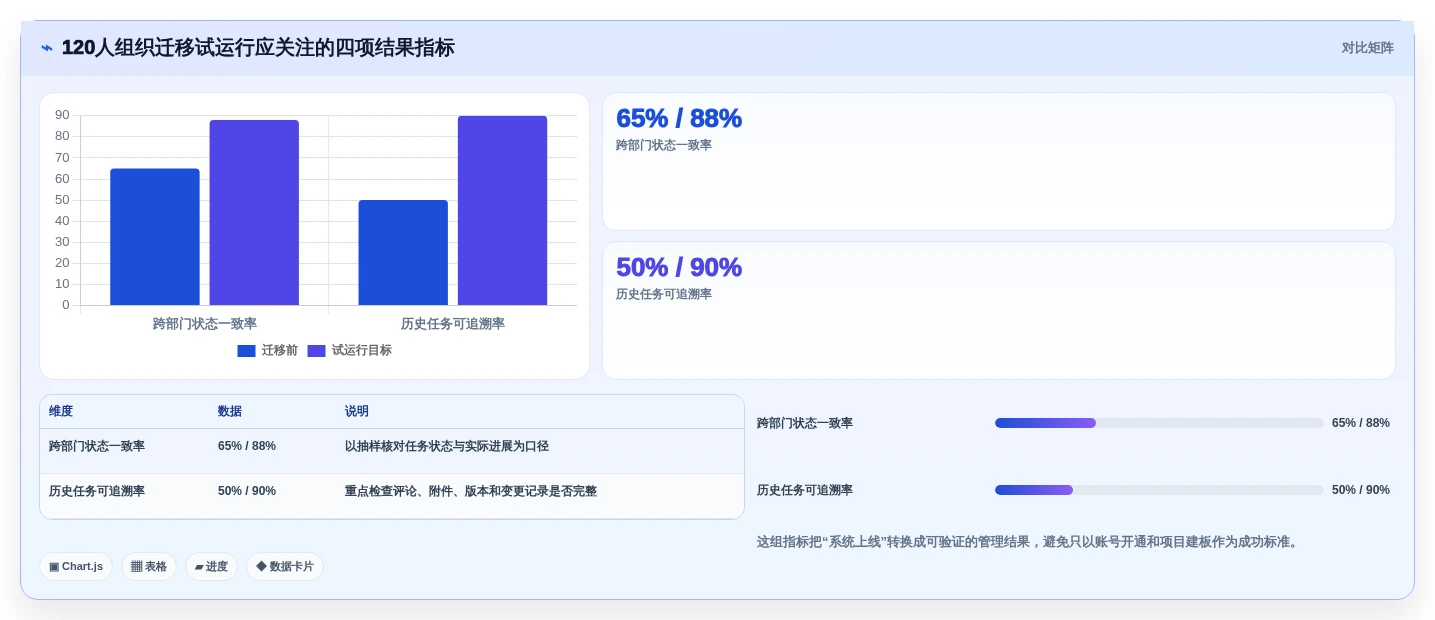This screenshot has width=1435, height=620.
Task: Click the 试运行目标 bar for 跨部门状态一致率
Action: pos(254,212)
